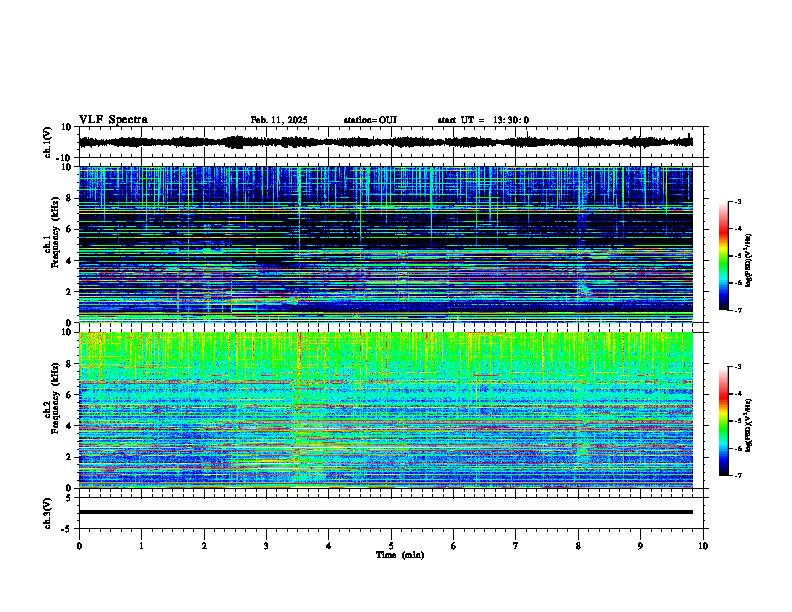Viewport: 792px width, 612px height.
Task: Click time axis tick label '9'
Action: (x=640, y=546)
